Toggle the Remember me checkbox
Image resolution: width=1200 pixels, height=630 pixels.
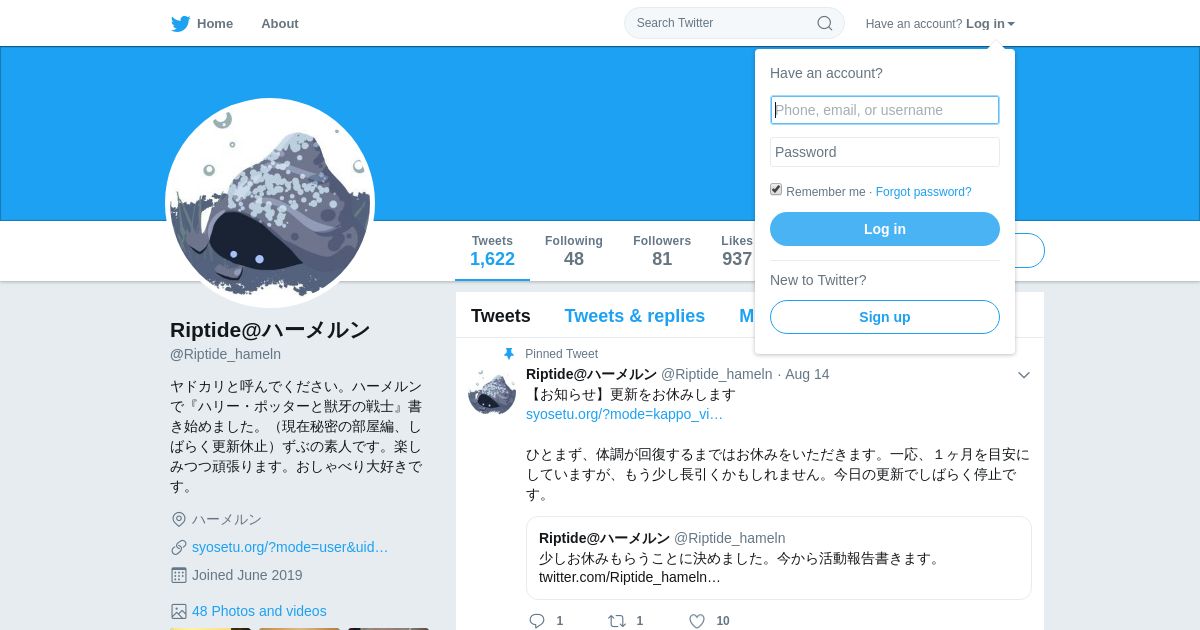coord(776,189)
